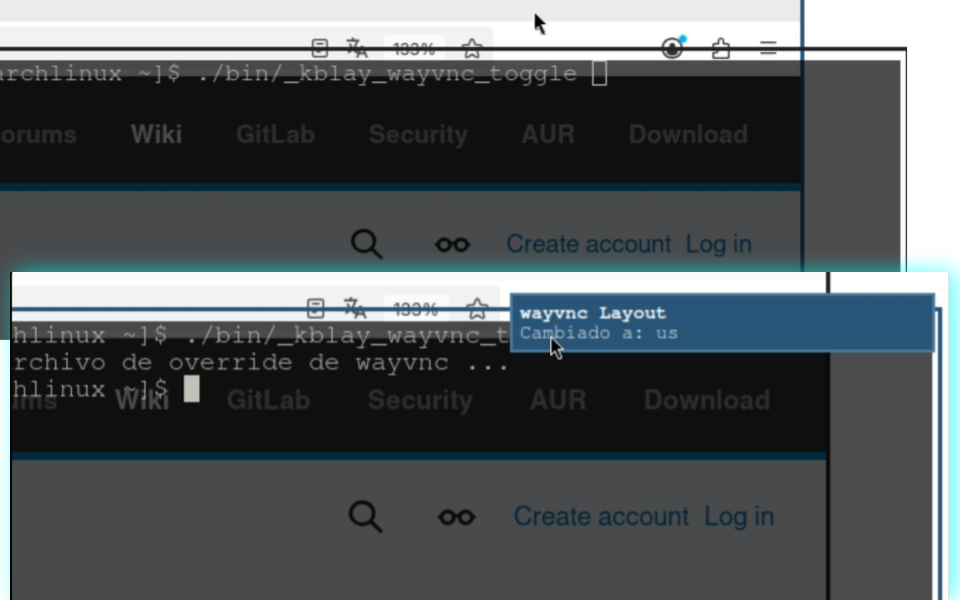Open the extensions puzzle-piece icon
The height and width of the screenshot is (600, 960).
(721, 48)
